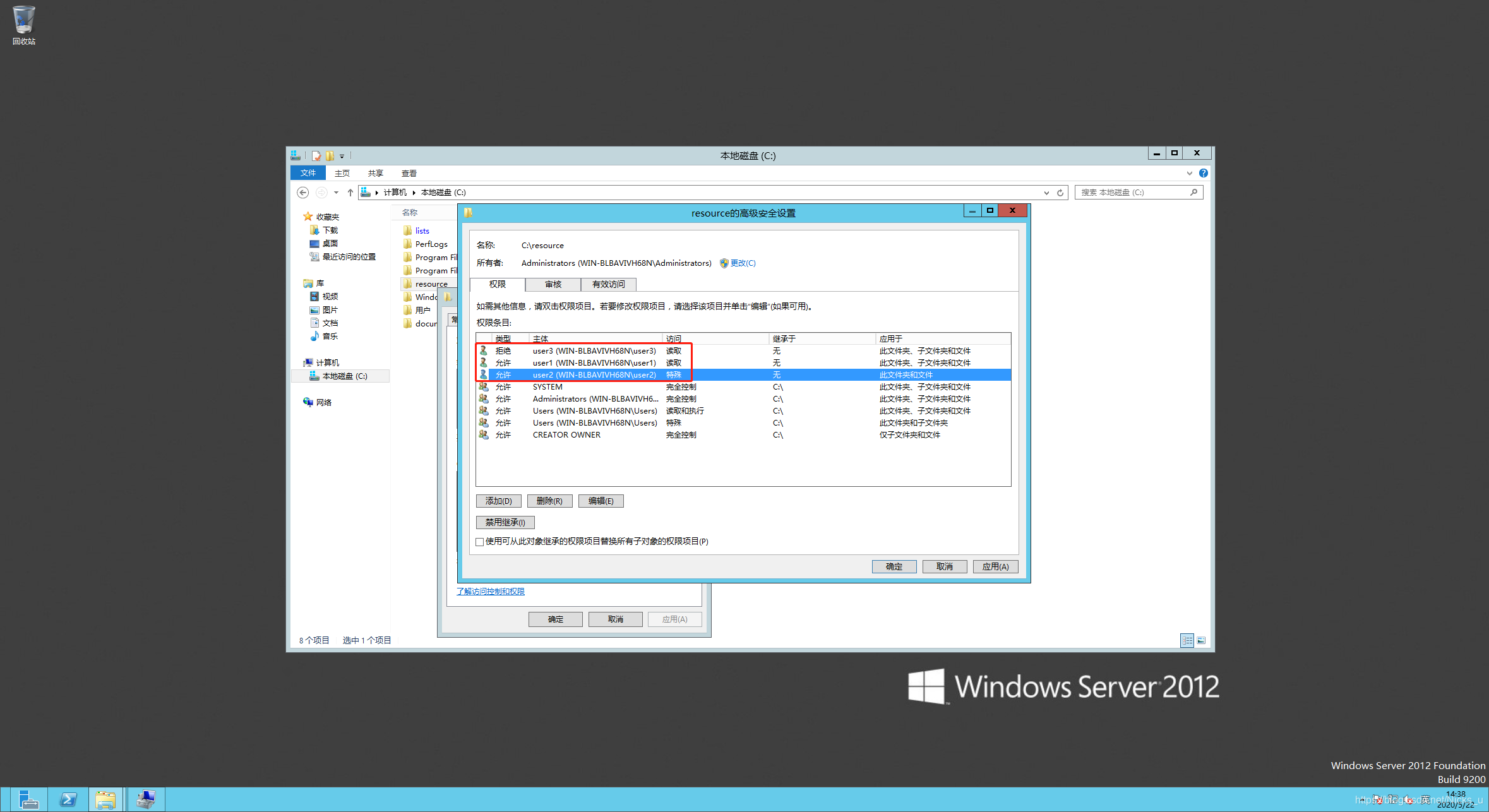Select the user3 deny permission entry
This screenshot has height=812, width=1489.
tap(594, 351)
